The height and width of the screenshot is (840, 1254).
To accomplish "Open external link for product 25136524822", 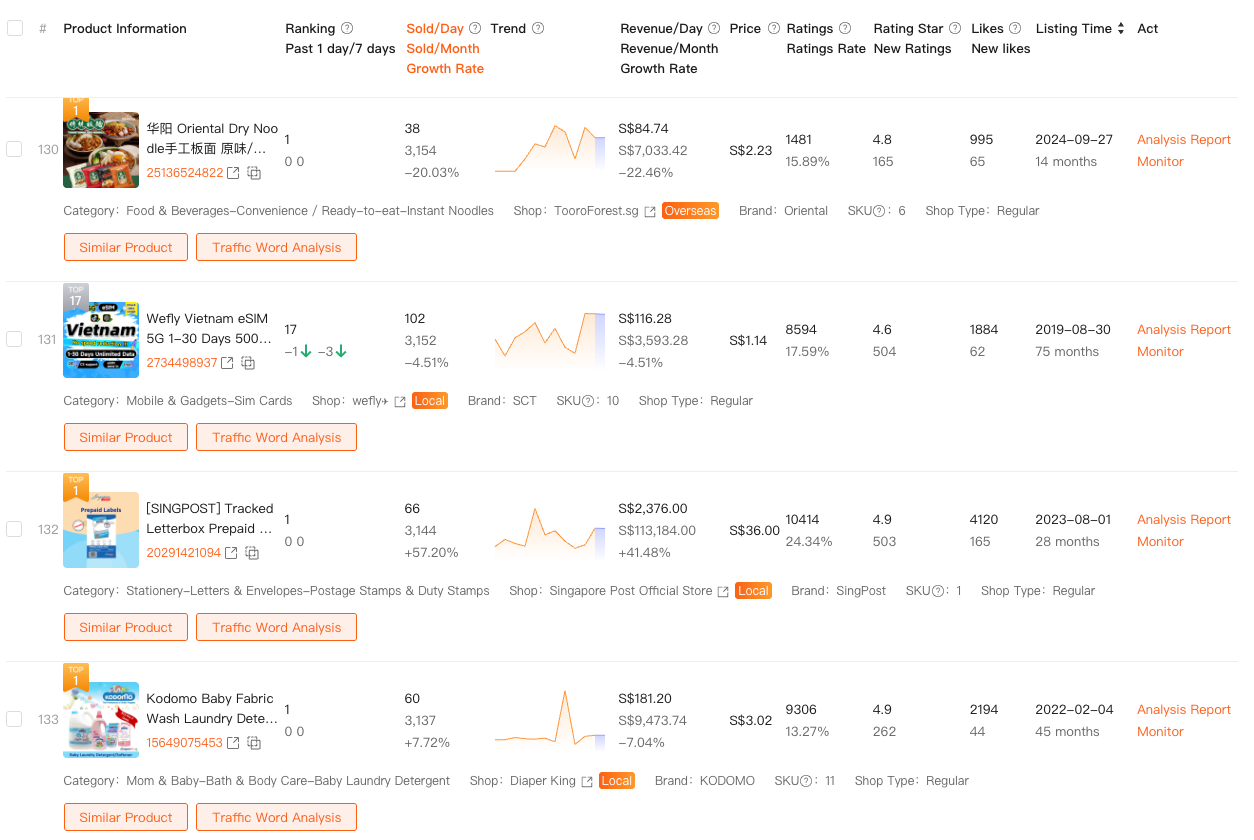I will (233, 173).
